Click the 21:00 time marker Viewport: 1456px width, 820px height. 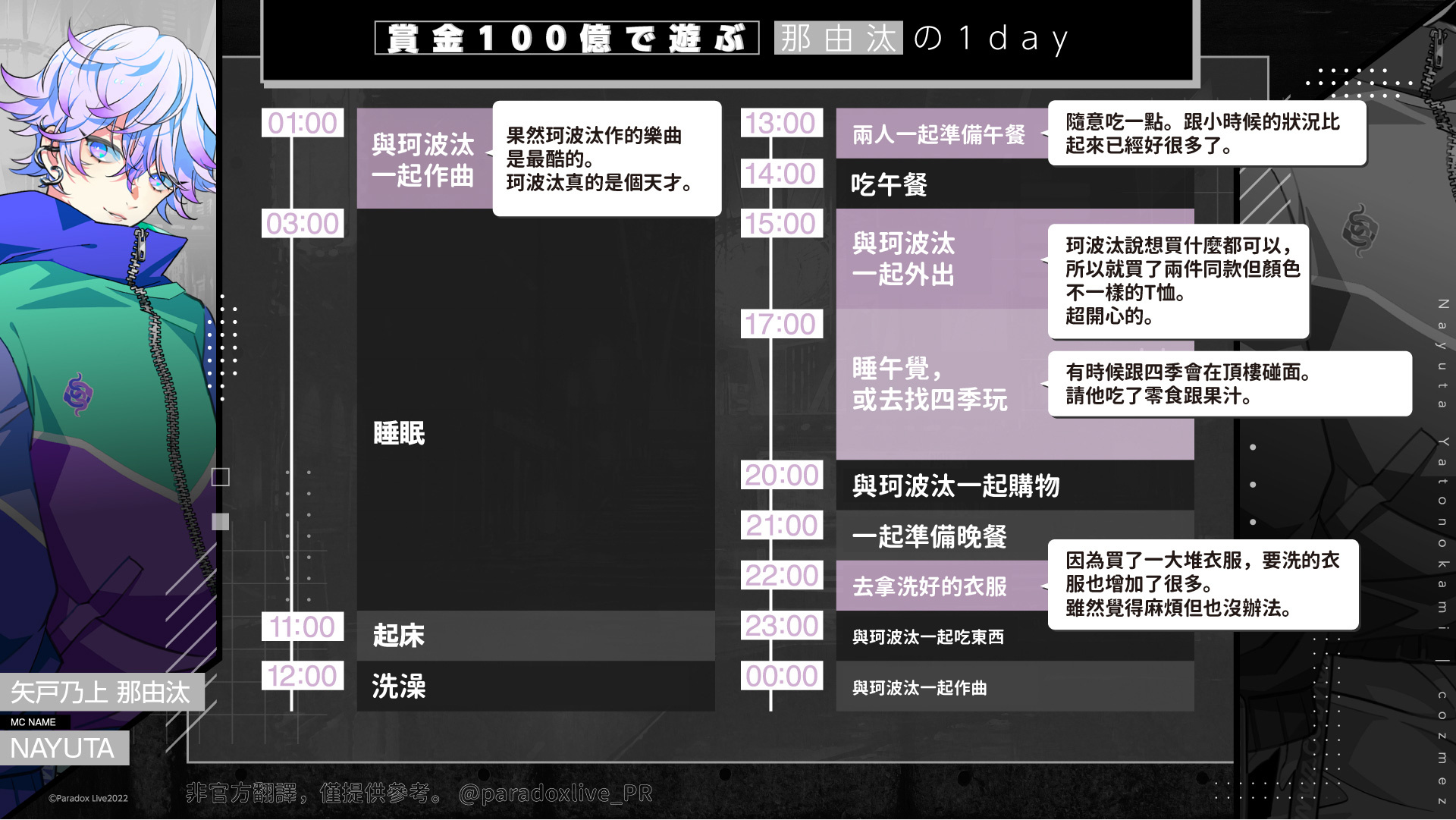782,525
